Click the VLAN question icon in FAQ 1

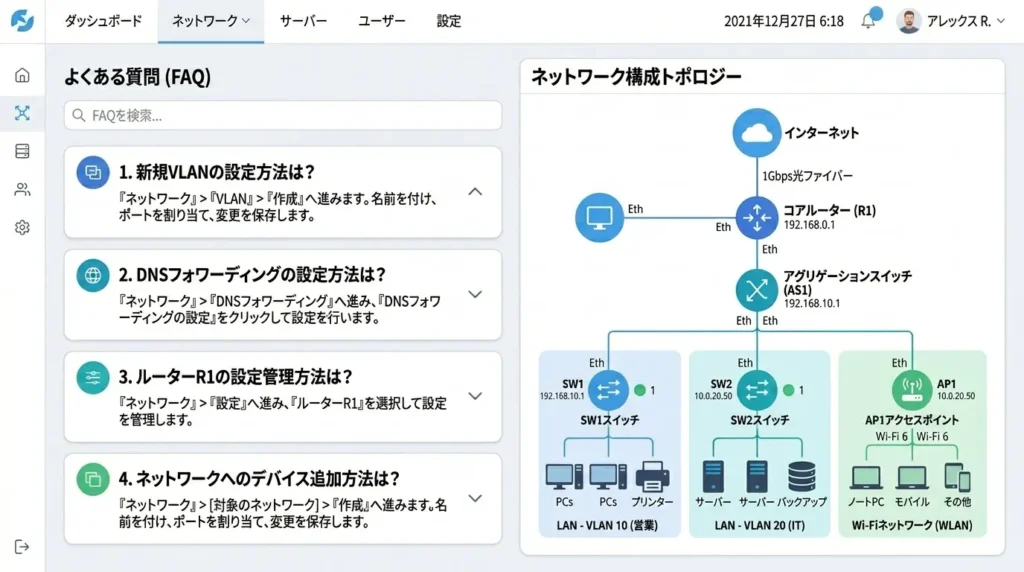93,172
